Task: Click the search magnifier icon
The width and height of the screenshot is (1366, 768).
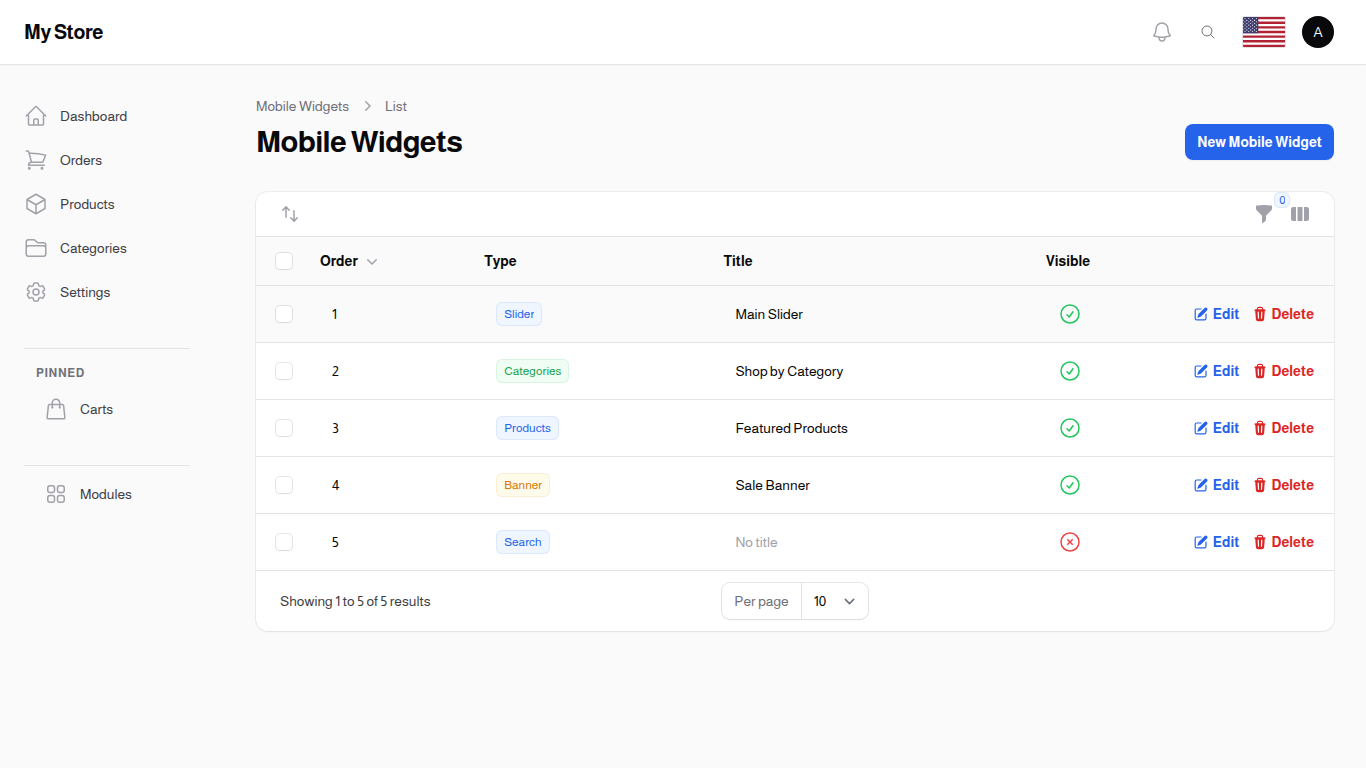Action: (1208, 31)
